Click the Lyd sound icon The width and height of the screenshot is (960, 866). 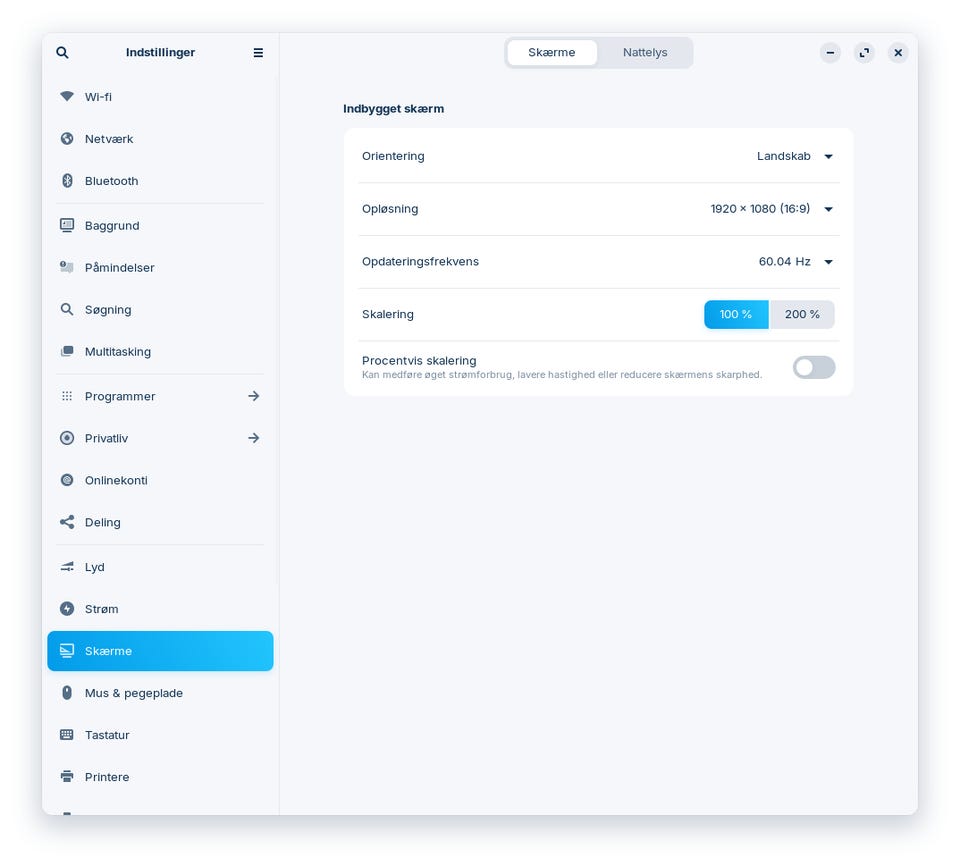tap(67, 567)
